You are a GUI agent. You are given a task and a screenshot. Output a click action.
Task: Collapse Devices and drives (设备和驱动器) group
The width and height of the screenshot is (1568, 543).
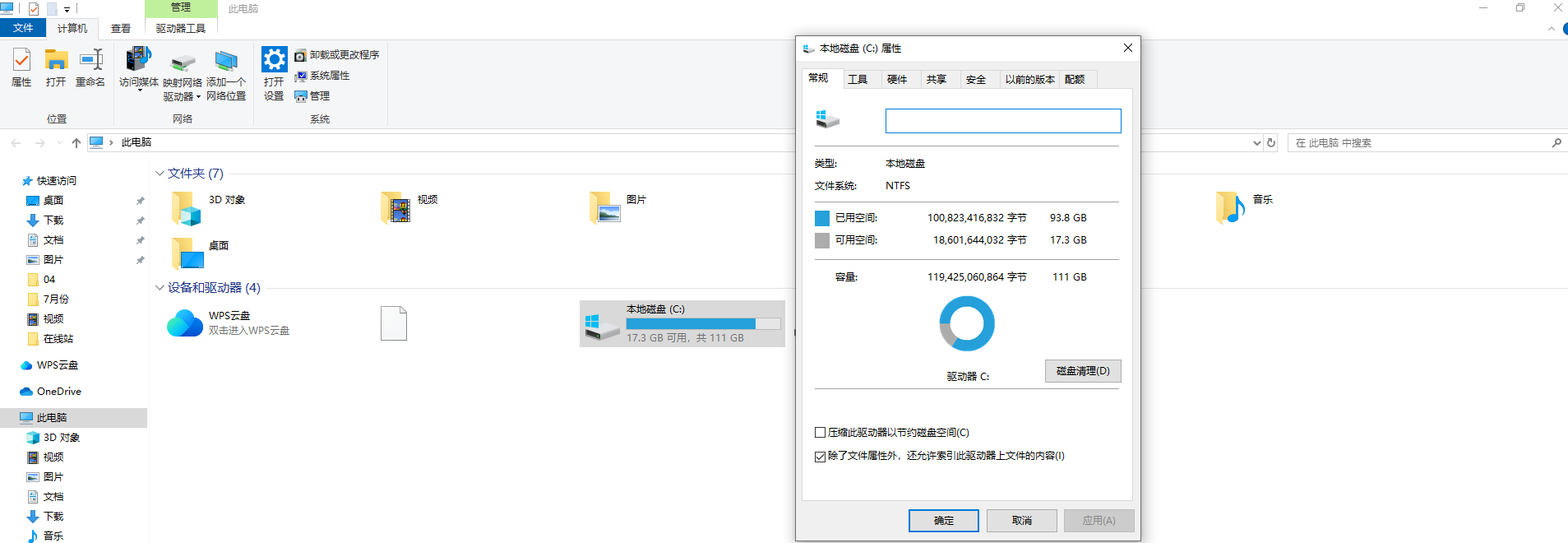tap(160, 288)
